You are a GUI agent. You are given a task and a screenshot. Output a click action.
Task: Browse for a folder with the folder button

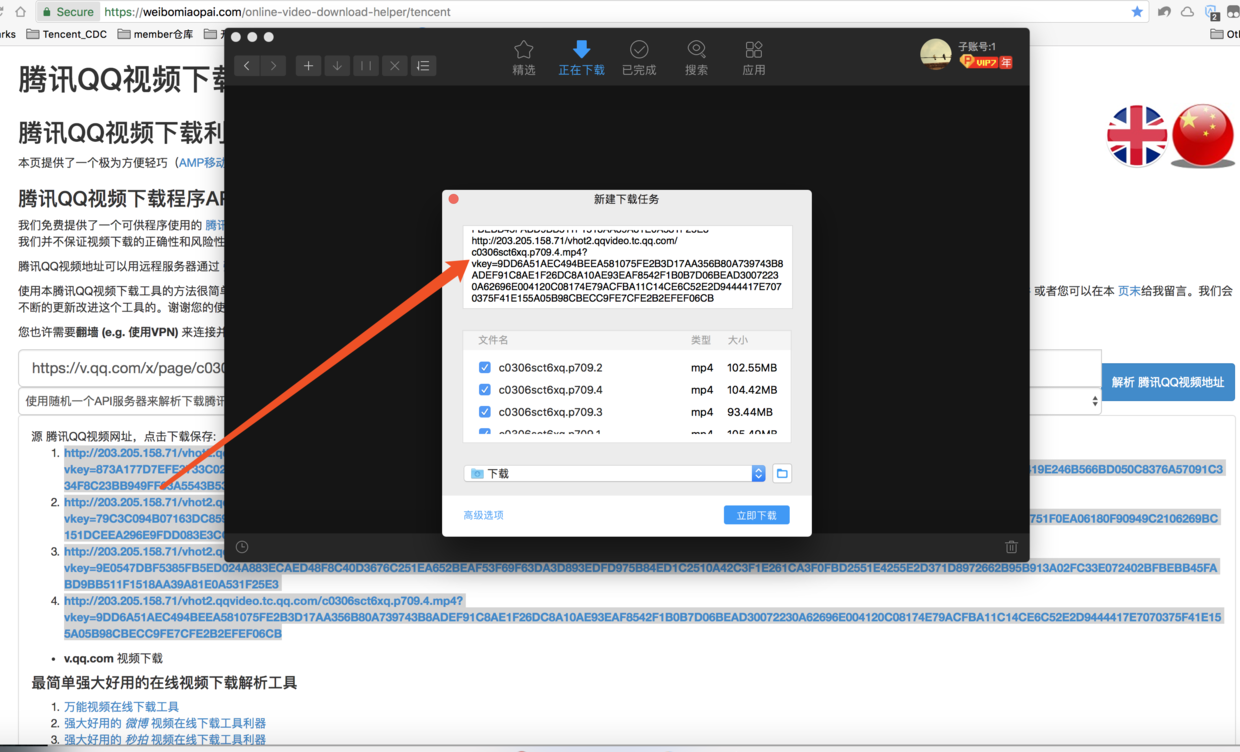(782, 474)
